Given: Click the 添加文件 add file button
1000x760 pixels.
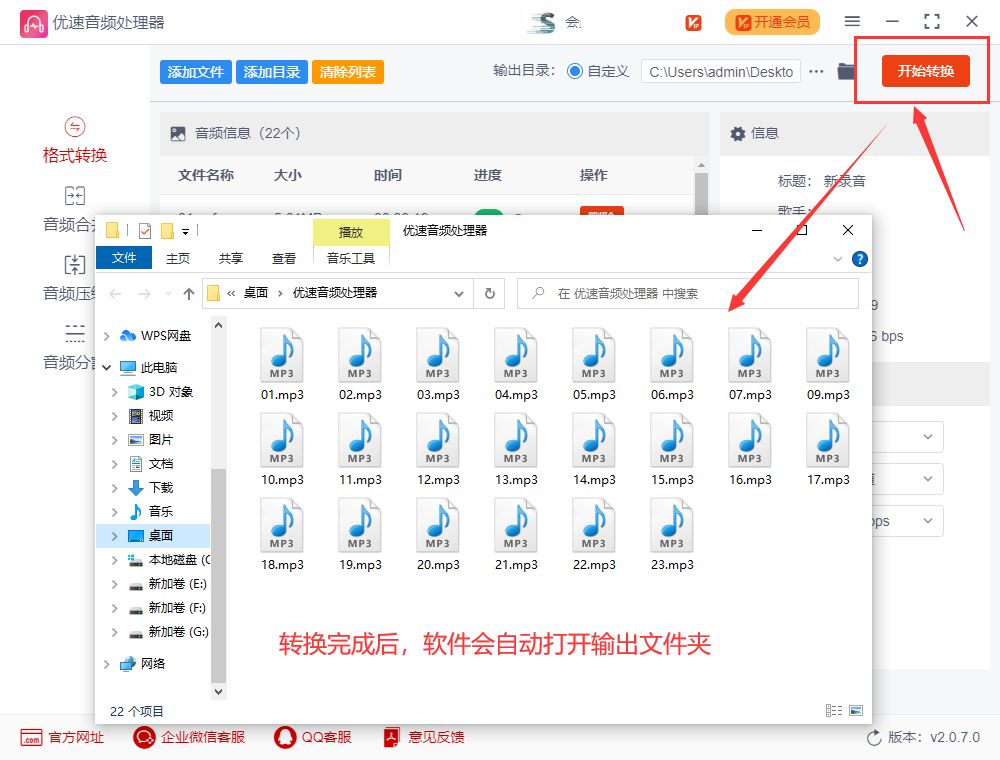Looking at the screenshot, I should pyautogui.click(x=196, y=72).
